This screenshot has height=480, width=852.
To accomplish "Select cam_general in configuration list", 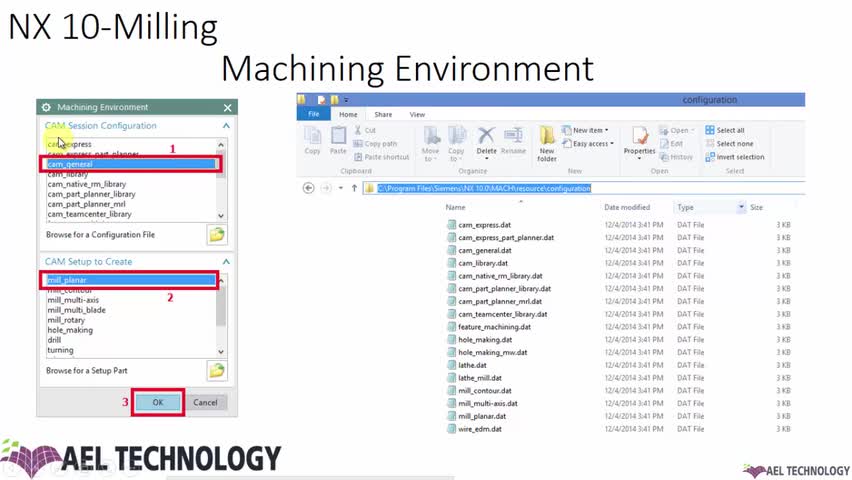I will click(131, 164).
